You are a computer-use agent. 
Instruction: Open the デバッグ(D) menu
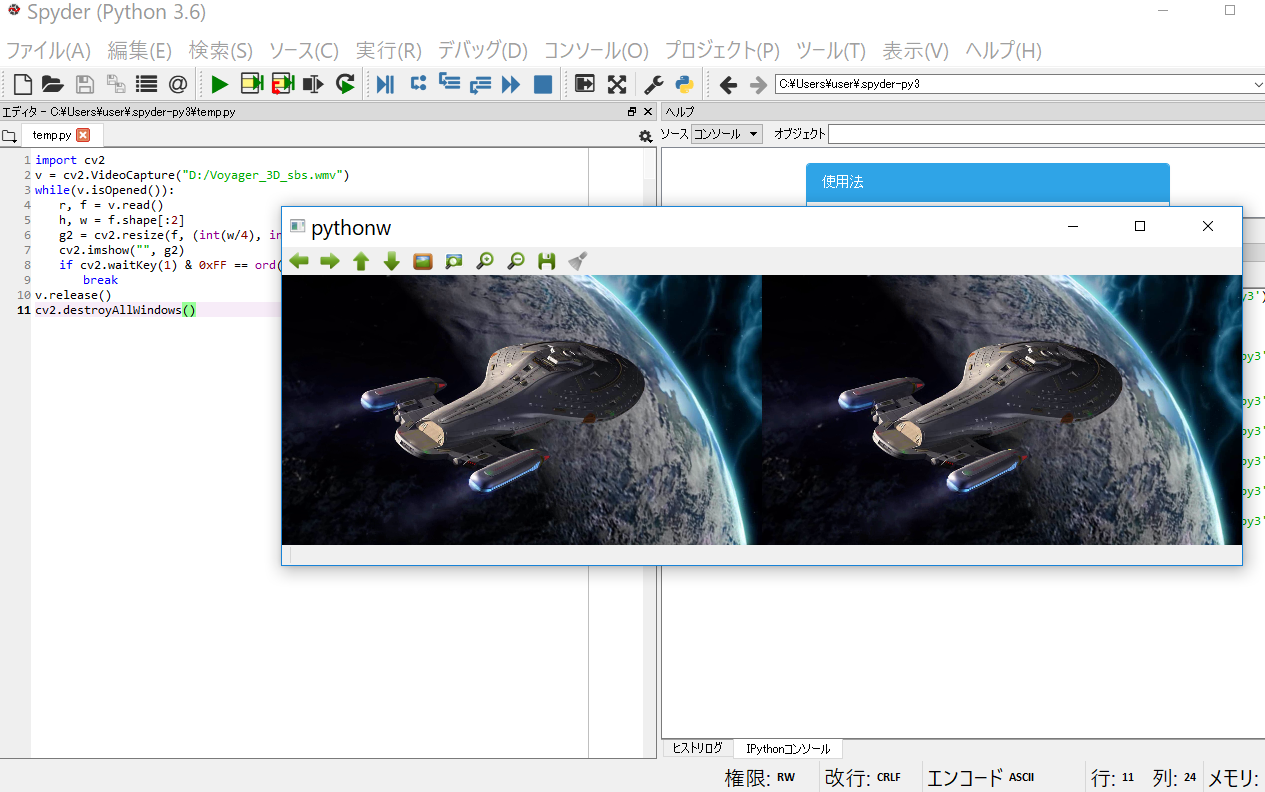[483, 50]
